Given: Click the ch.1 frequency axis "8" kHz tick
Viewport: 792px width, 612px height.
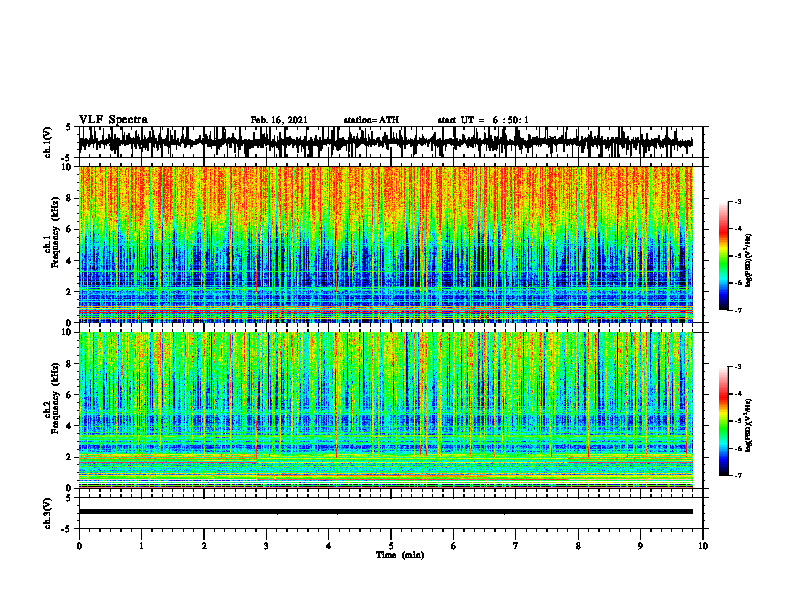Looking at the screenshot, I should pyautogui.click(x=70, y=198).
